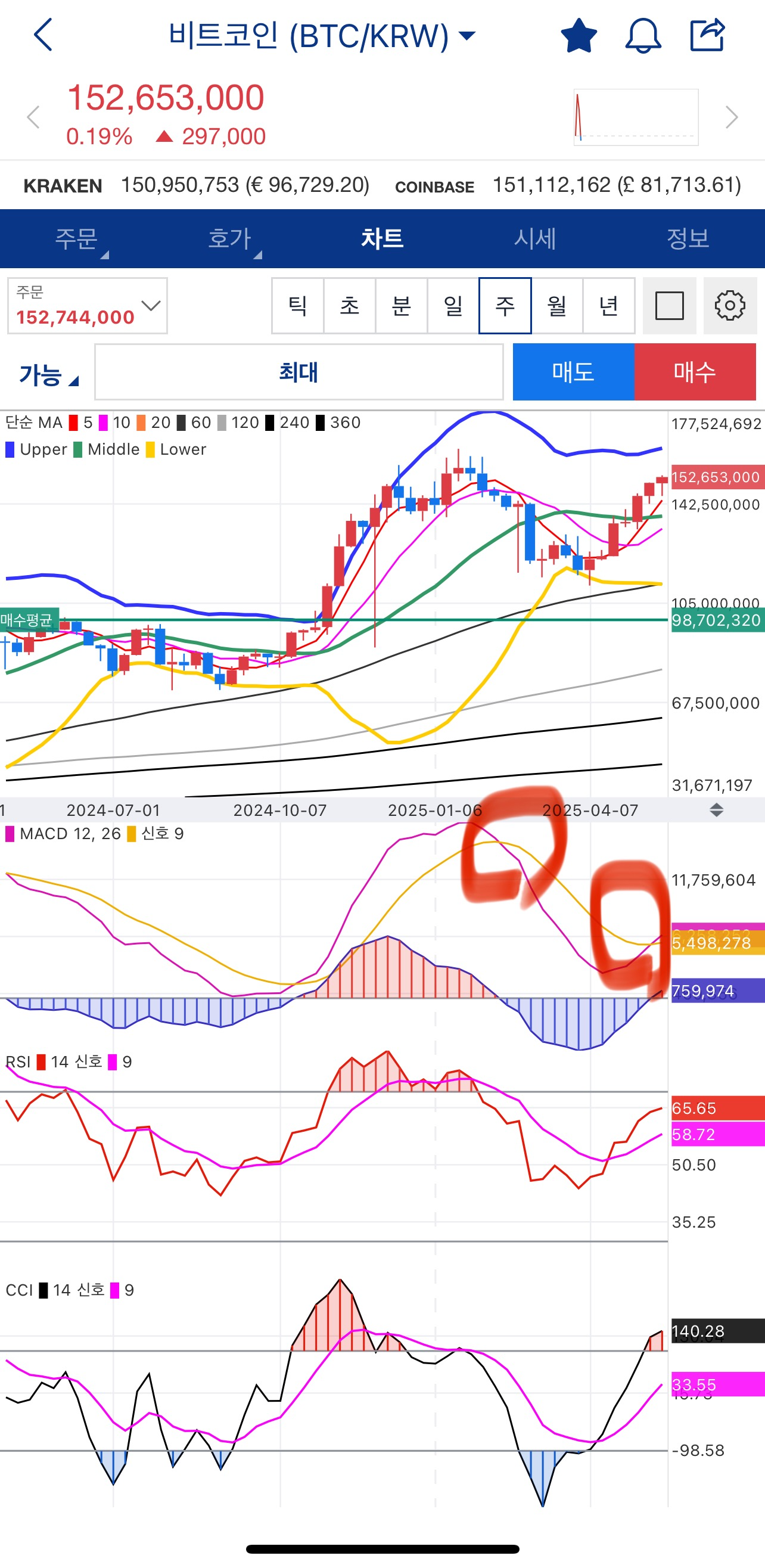
Task: Tap the share icon
Action: click(x=707, y=35)
